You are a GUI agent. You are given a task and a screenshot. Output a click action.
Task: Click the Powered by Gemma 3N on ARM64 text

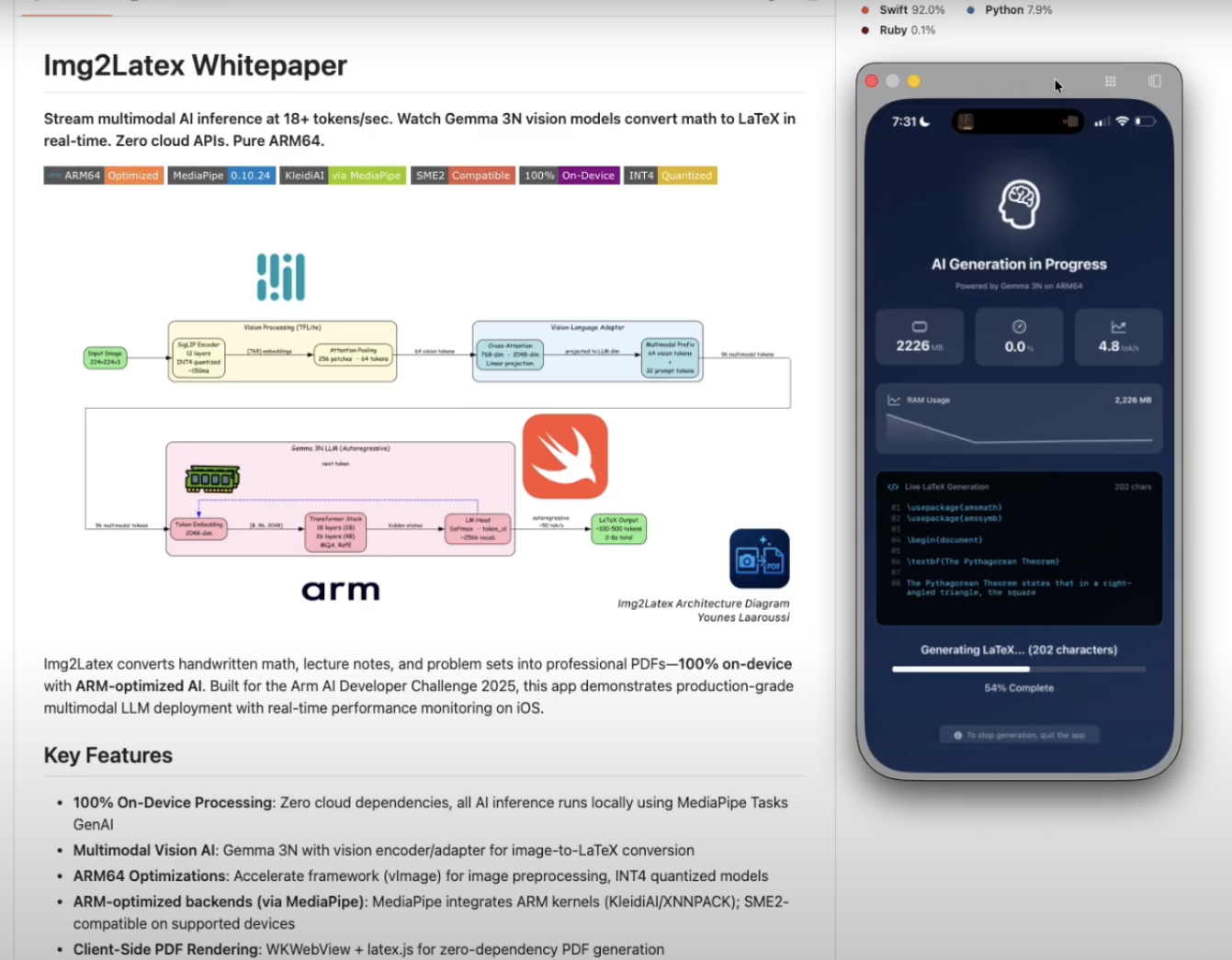[1019, 286]
